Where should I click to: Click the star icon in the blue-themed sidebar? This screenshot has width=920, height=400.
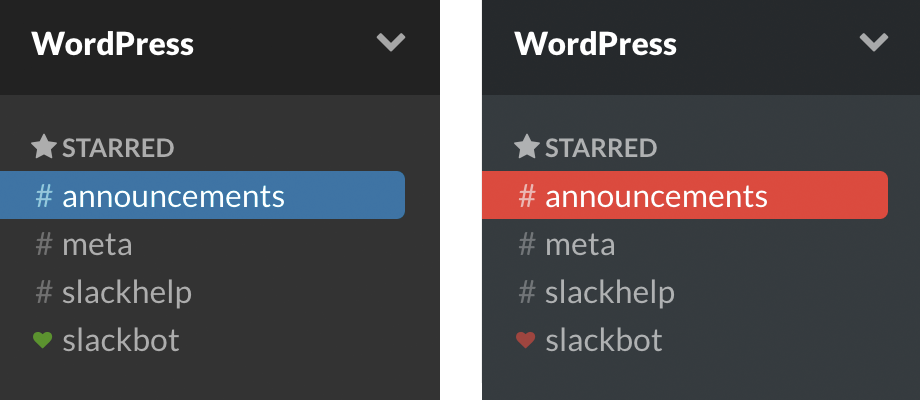click(x=43, y=148)
